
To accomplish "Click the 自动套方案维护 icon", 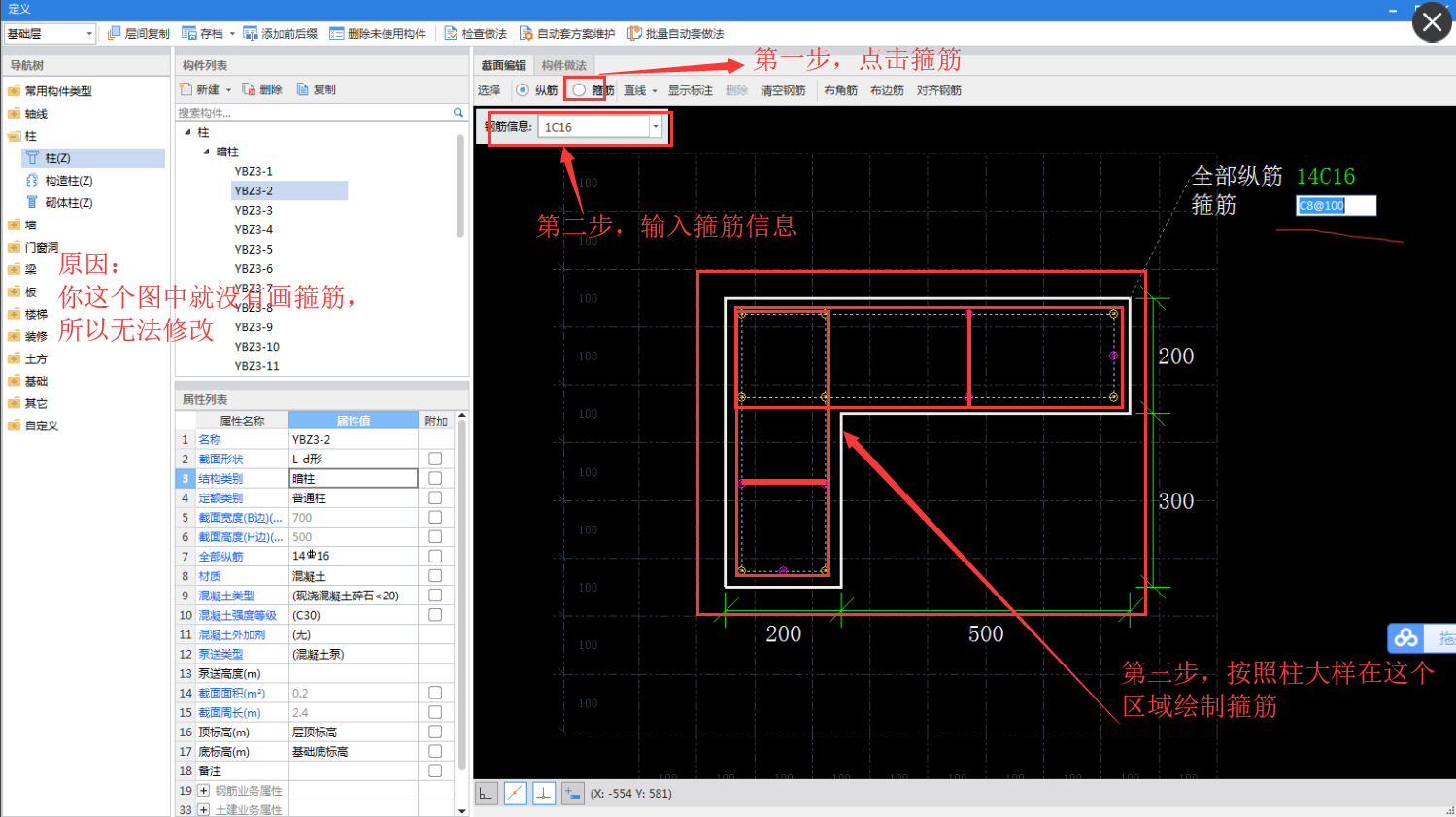I will click(x=526, y=33).
